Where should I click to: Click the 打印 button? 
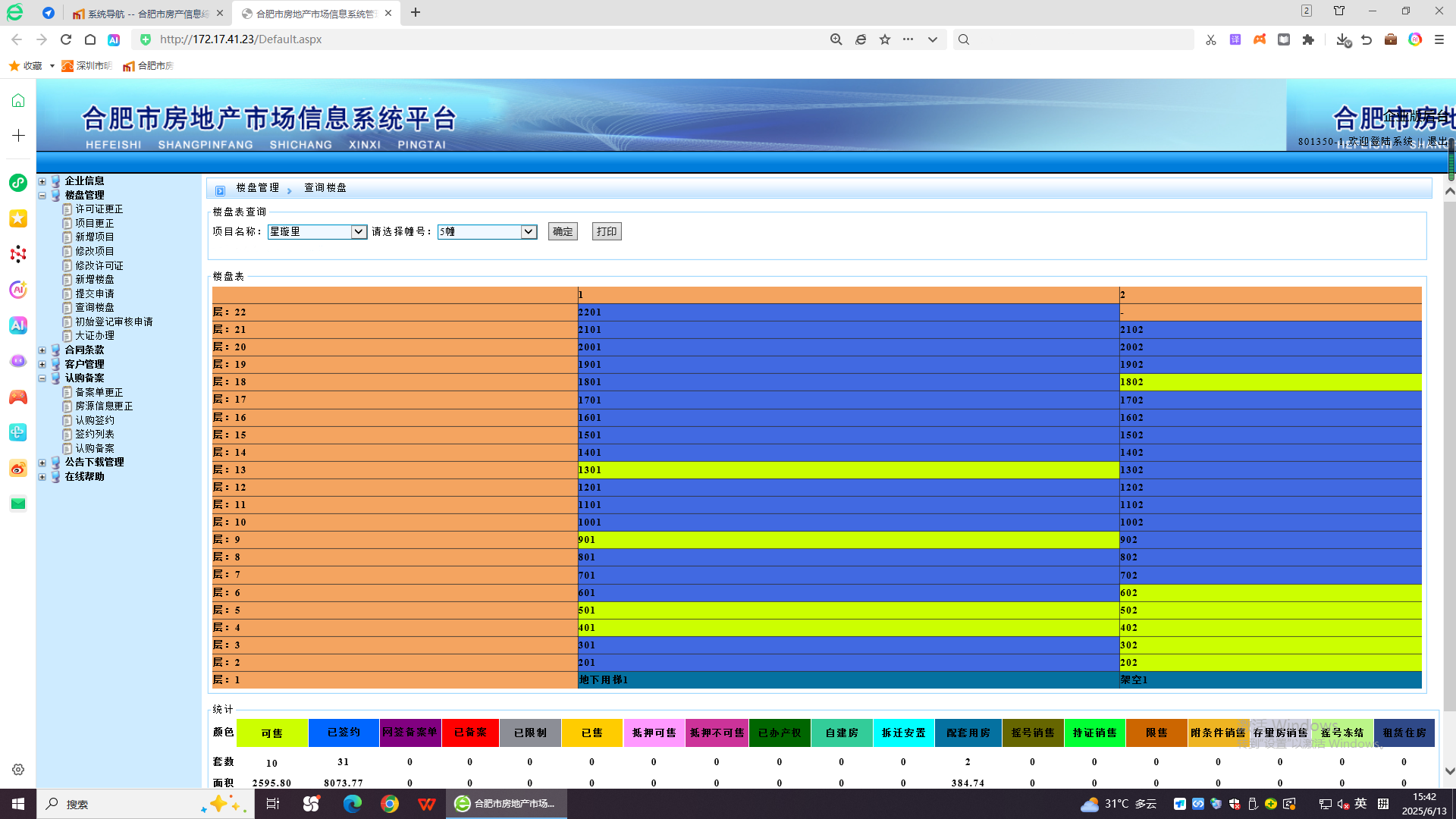point(606,231)
